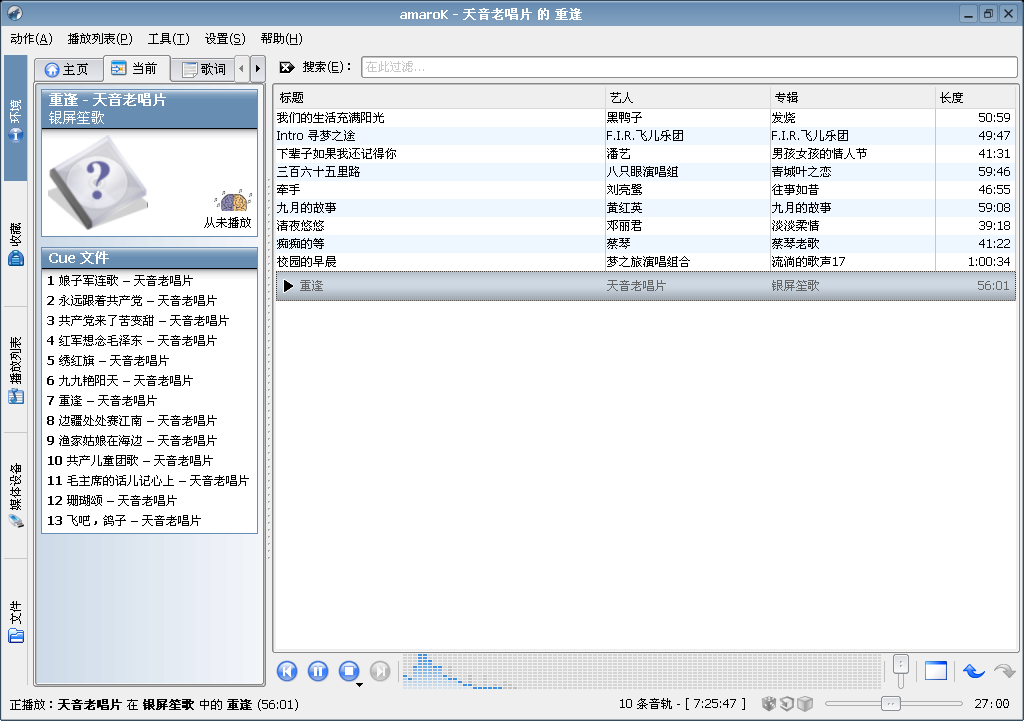Image resolution: width=1024 pixels, height=721 pixels.
Task: Click the vertical volume slider handle
Action: tap(901, 665)
